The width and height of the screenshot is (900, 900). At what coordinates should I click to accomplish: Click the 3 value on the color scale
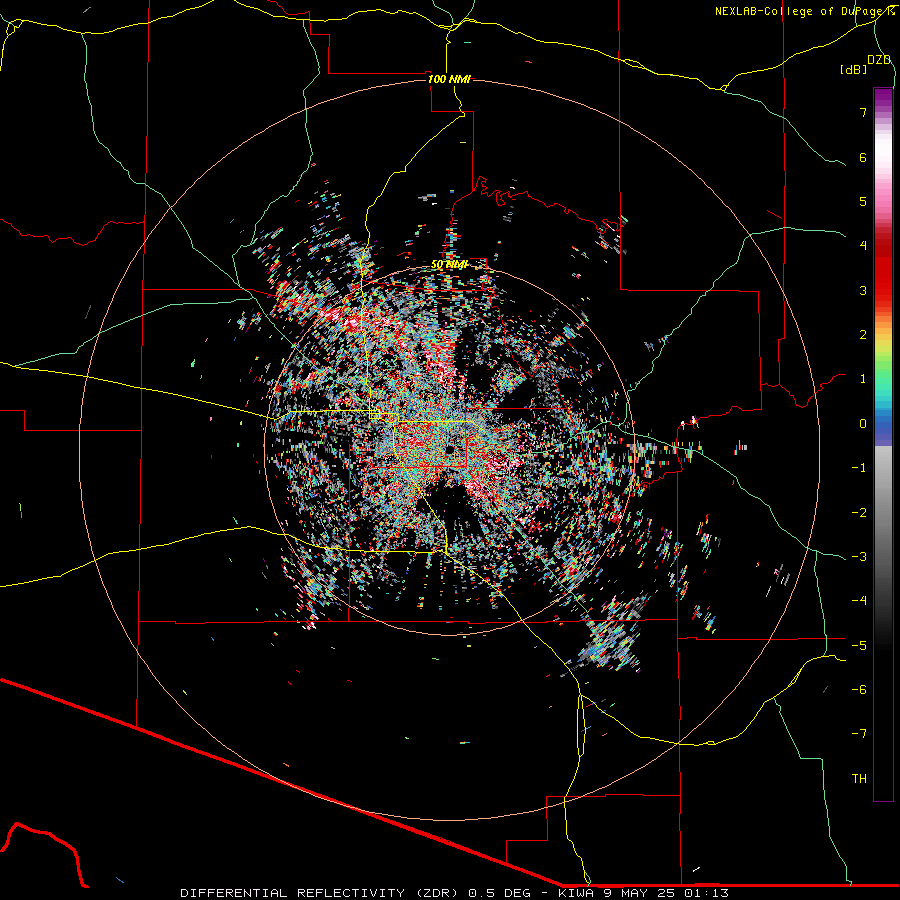pyautogui.click(x=863, y=290)
